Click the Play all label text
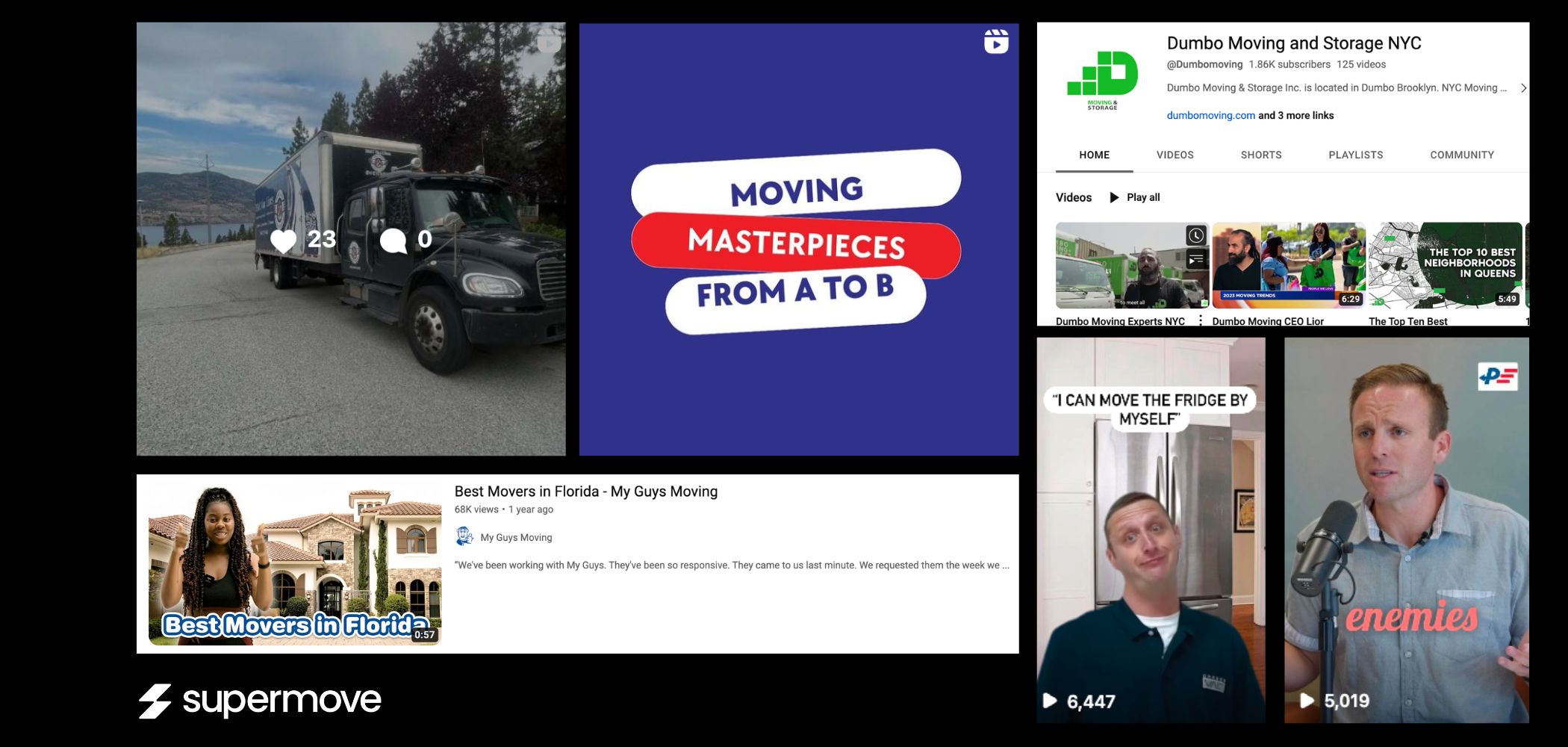This screenshot has height=747, width=1568. tap(1143, 197)
